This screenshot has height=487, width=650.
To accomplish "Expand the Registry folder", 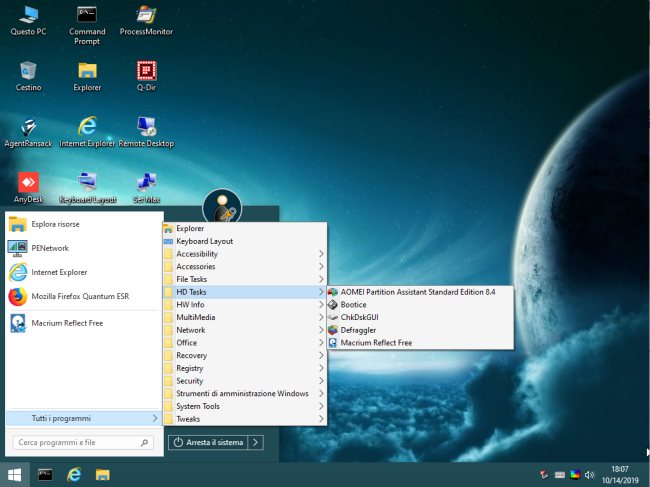I will (245, 368).
